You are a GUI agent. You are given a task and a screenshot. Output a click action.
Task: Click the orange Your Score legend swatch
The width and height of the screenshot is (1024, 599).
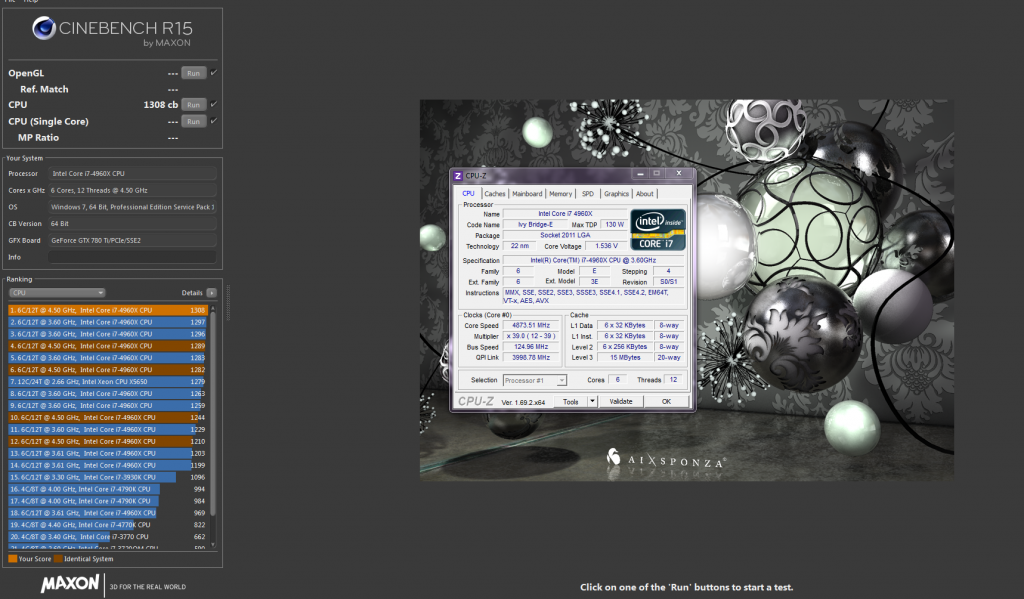12,559
